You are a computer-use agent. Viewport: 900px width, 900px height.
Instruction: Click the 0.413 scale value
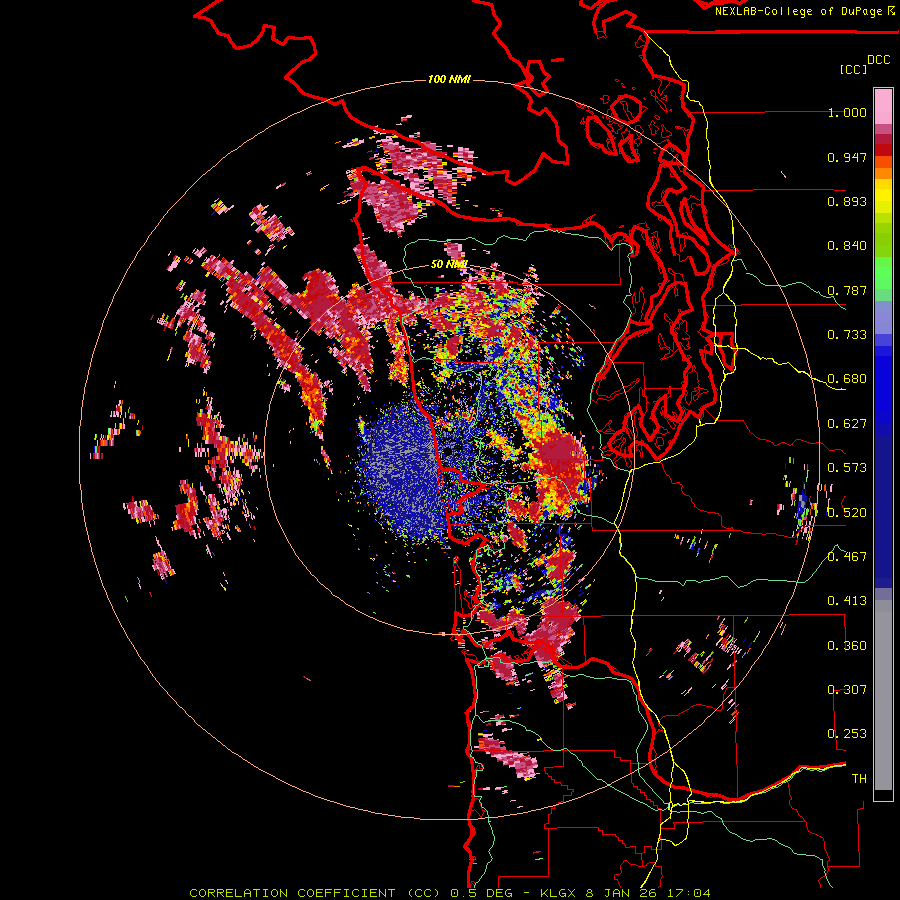pyautogui.click(x=847, y=601)
